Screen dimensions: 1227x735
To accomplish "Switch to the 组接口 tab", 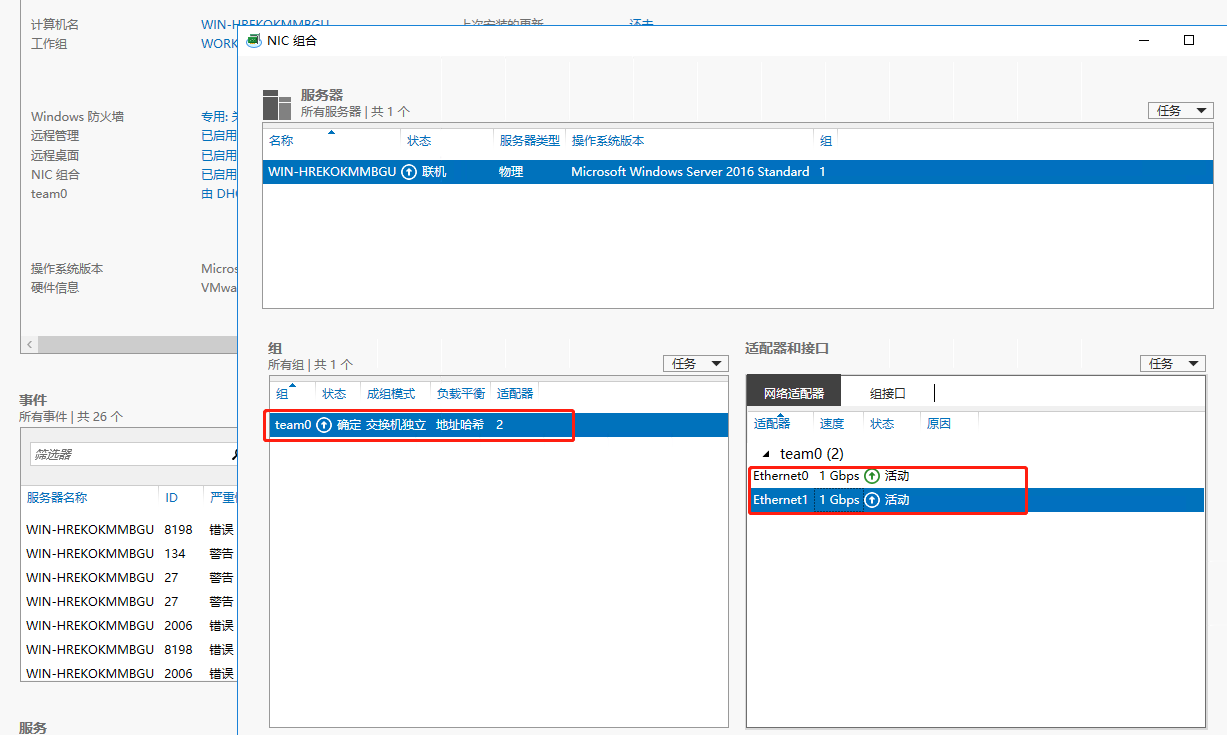I will click(887, 394).
